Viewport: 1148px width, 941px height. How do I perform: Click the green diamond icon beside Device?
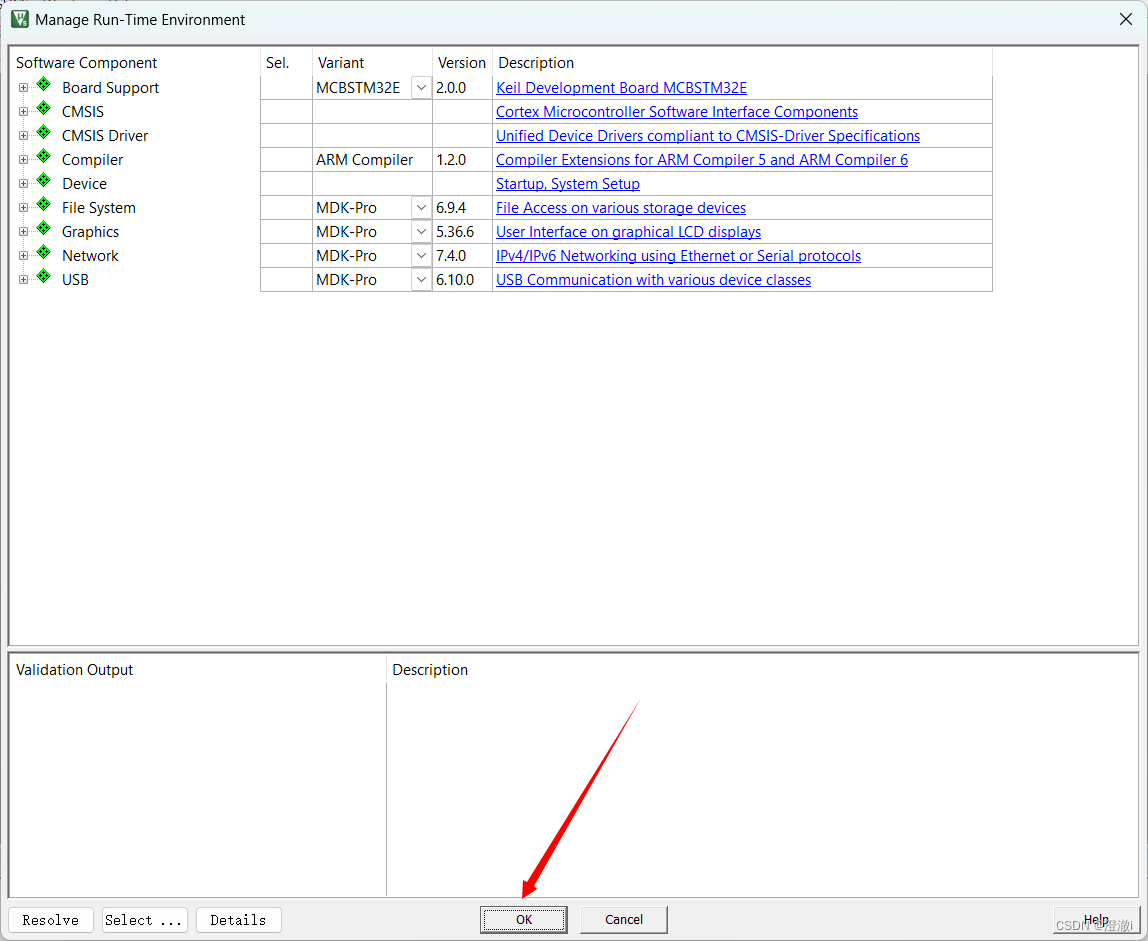(x=44, y=181)
